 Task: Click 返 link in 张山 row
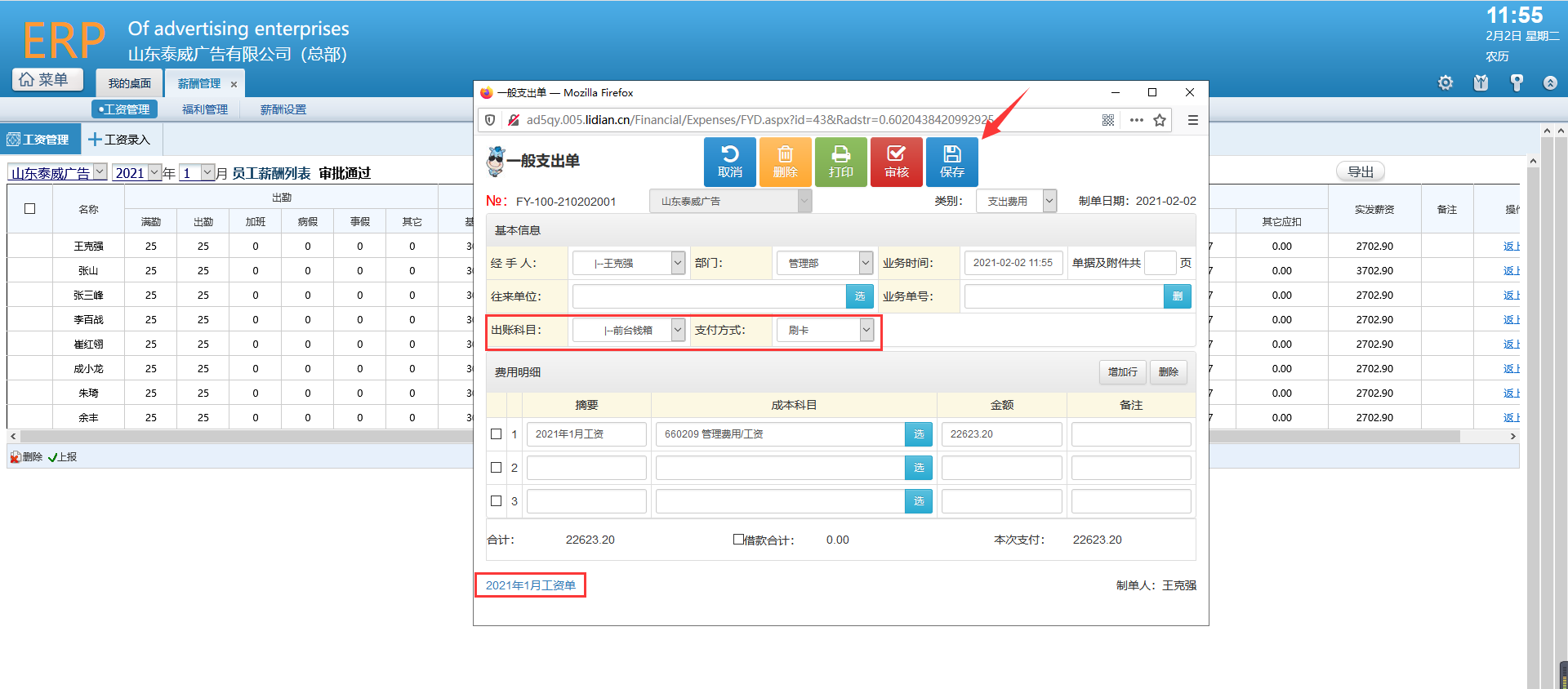pos(1511,270)
